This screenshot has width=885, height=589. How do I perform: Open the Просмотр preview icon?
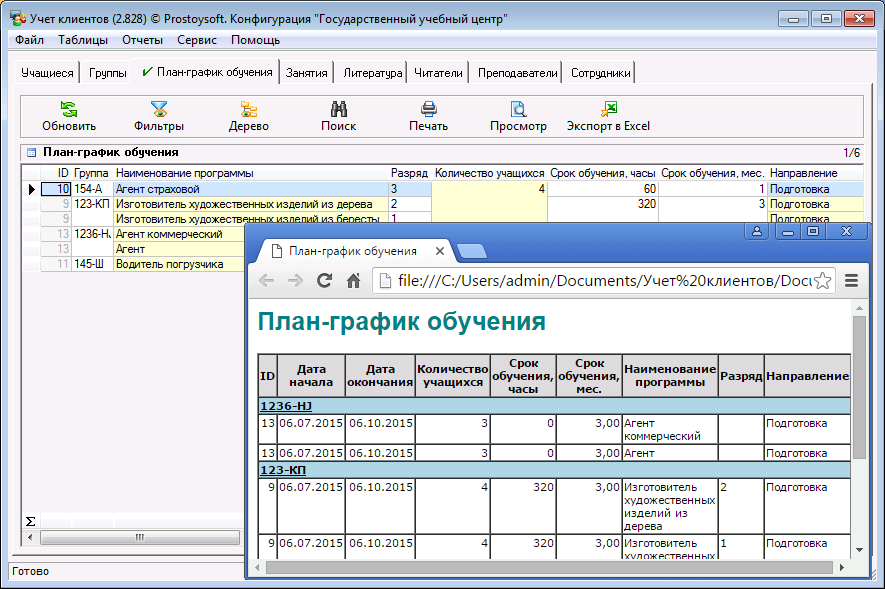coord(518,110)
